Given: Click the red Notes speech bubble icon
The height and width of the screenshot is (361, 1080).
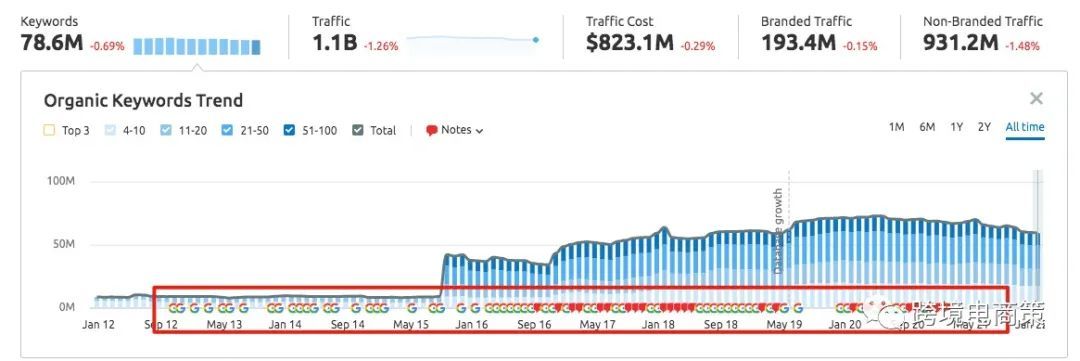Looking at the screenshot, I should pyautogui.click(x=432, y=130).
